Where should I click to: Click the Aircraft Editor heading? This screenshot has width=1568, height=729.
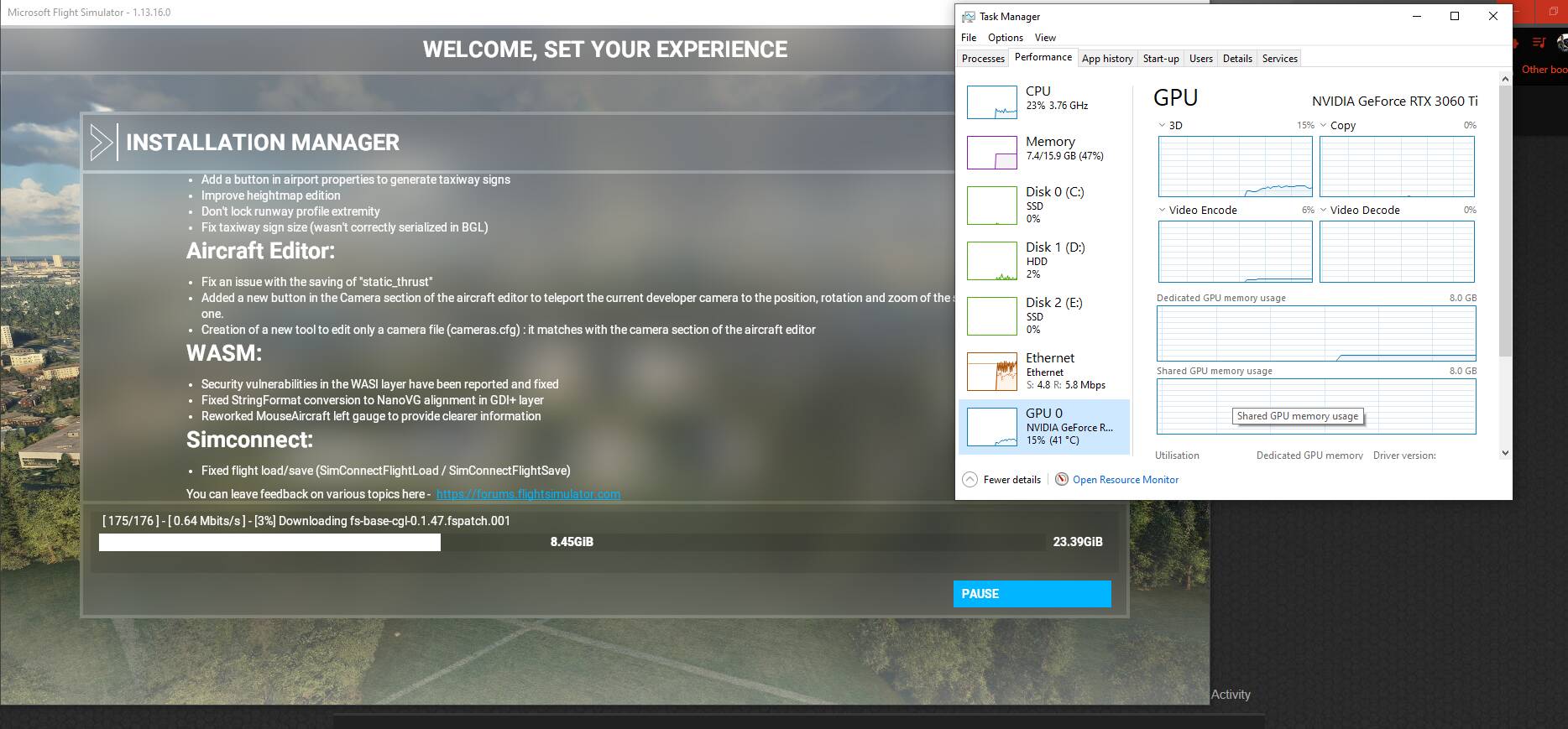coord(260,251)
